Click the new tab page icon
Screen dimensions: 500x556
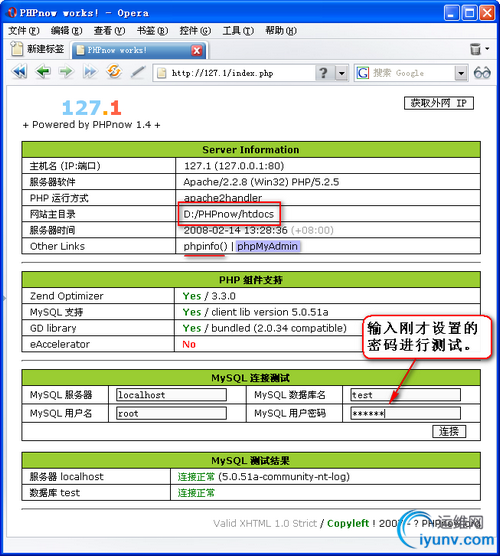click(16, 49)
